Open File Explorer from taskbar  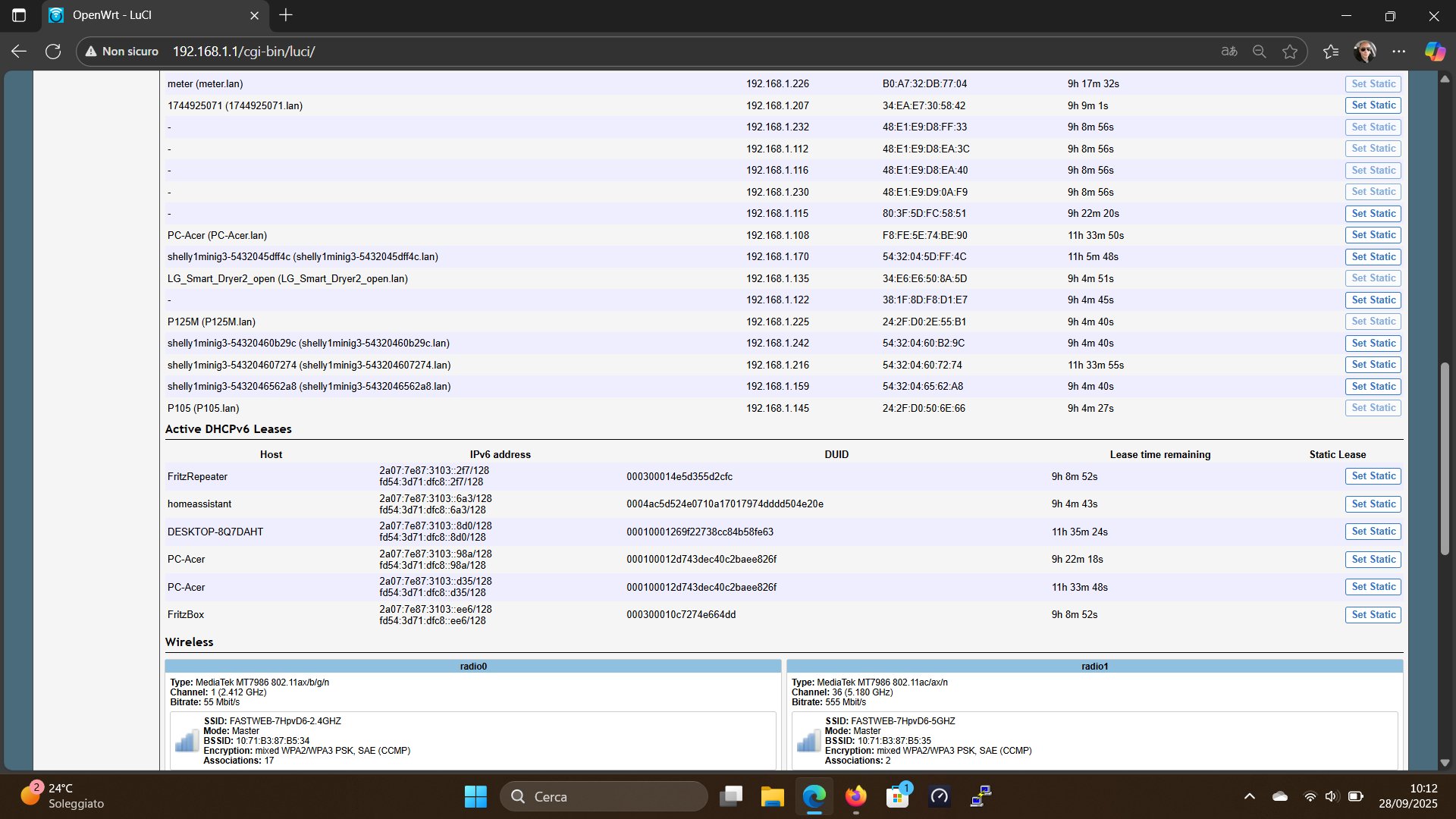point(772,796)
